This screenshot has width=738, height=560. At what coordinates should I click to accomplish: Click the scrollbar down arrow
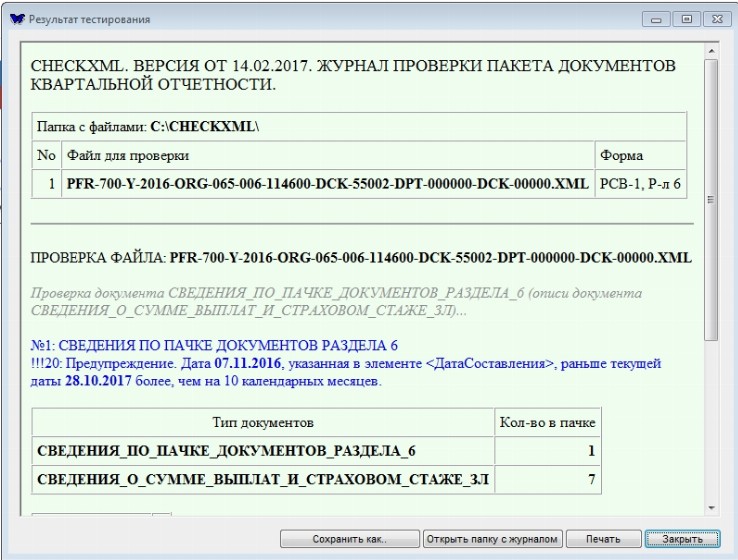tap(711, 508)
